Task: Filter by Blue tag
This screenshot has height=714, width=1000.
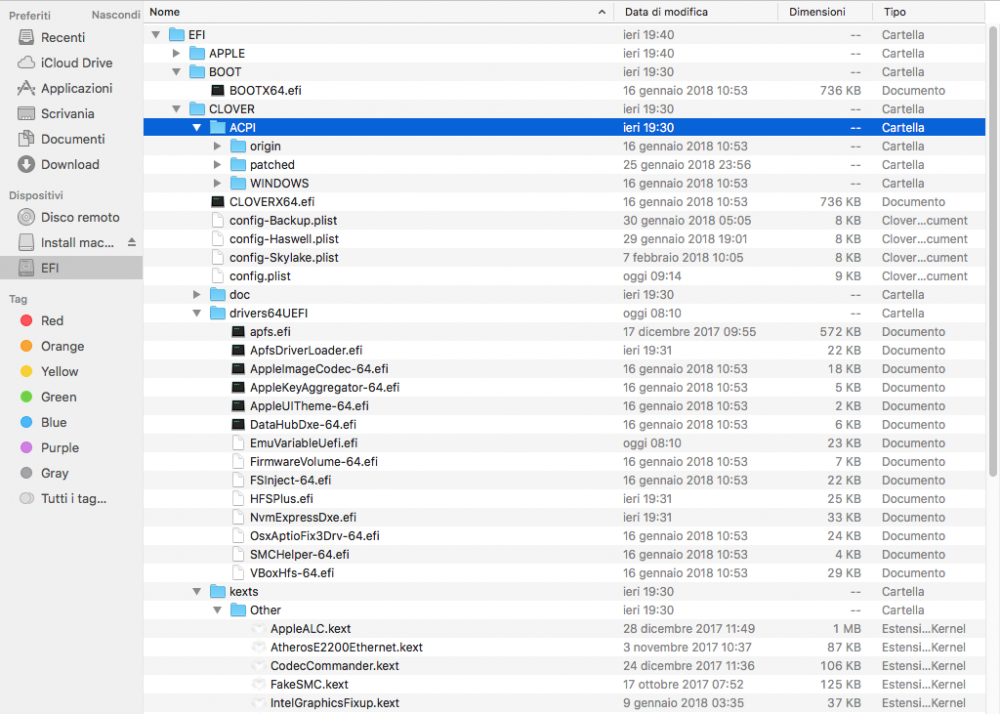Action: (44, 423)
